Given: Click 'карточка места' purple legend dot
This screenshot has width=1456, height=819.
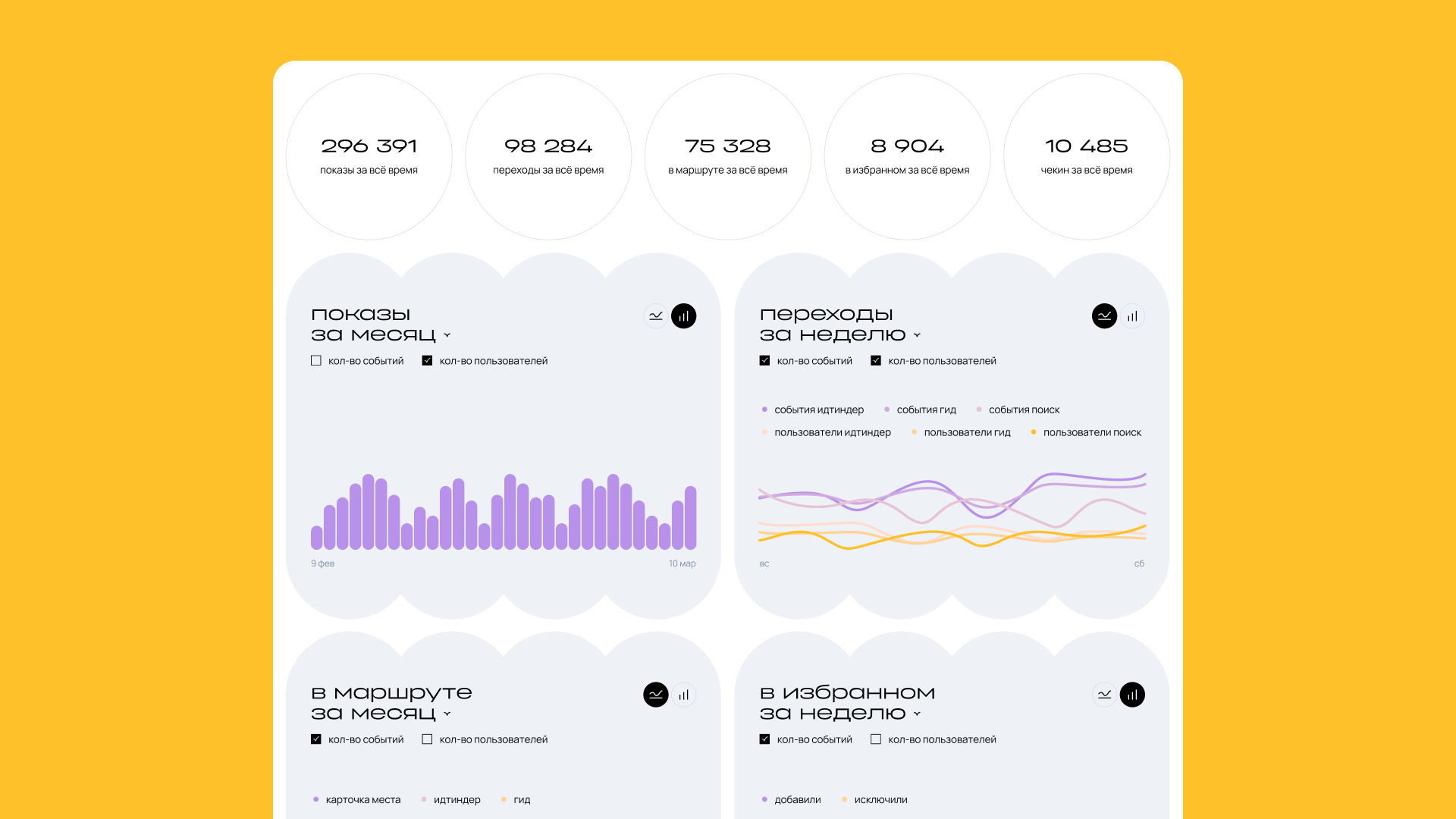Looking at the screenshot, I should pyautogui.click(x=316, y=799).
